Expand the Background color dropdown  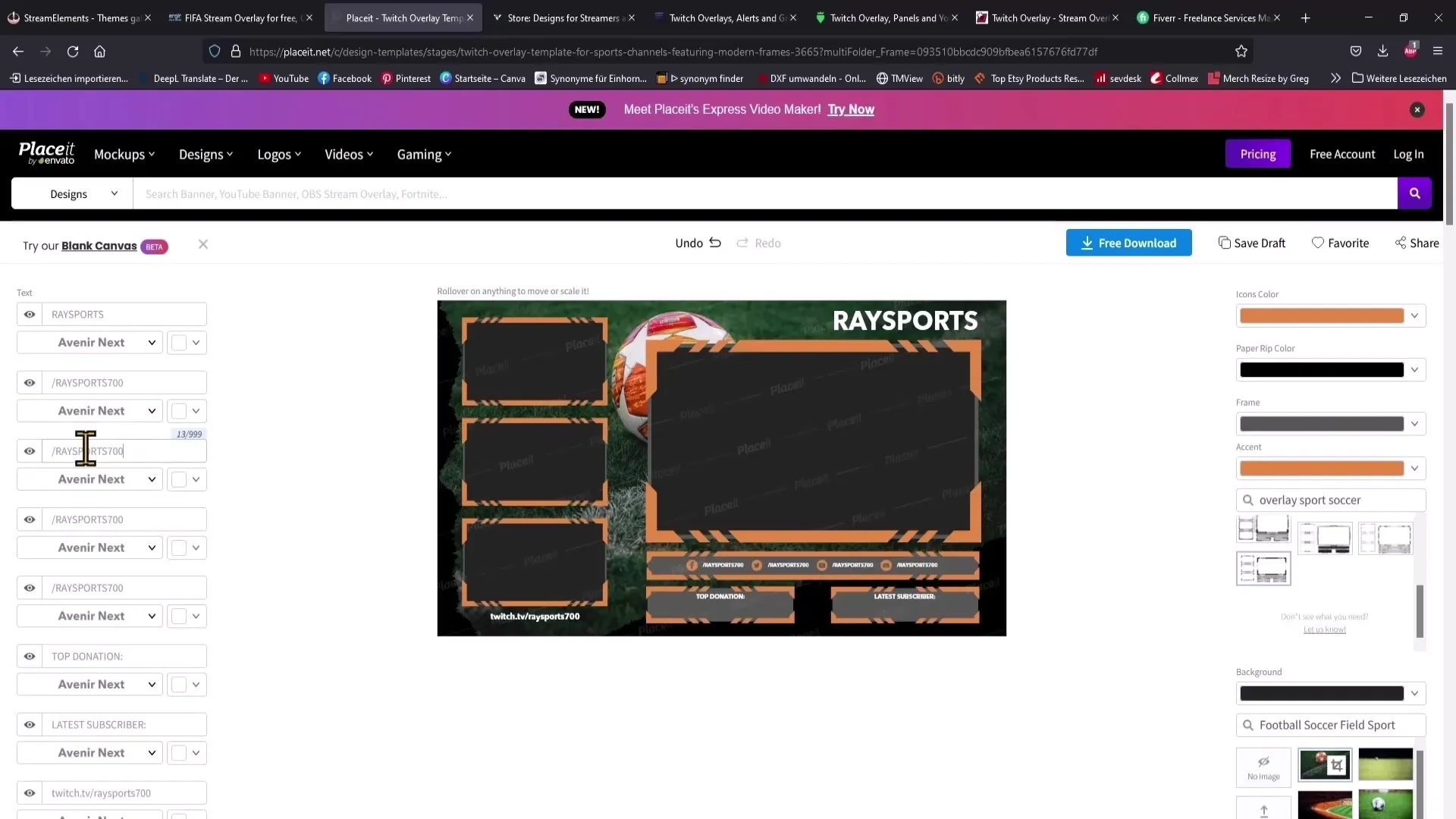(x=1414, y=693)
